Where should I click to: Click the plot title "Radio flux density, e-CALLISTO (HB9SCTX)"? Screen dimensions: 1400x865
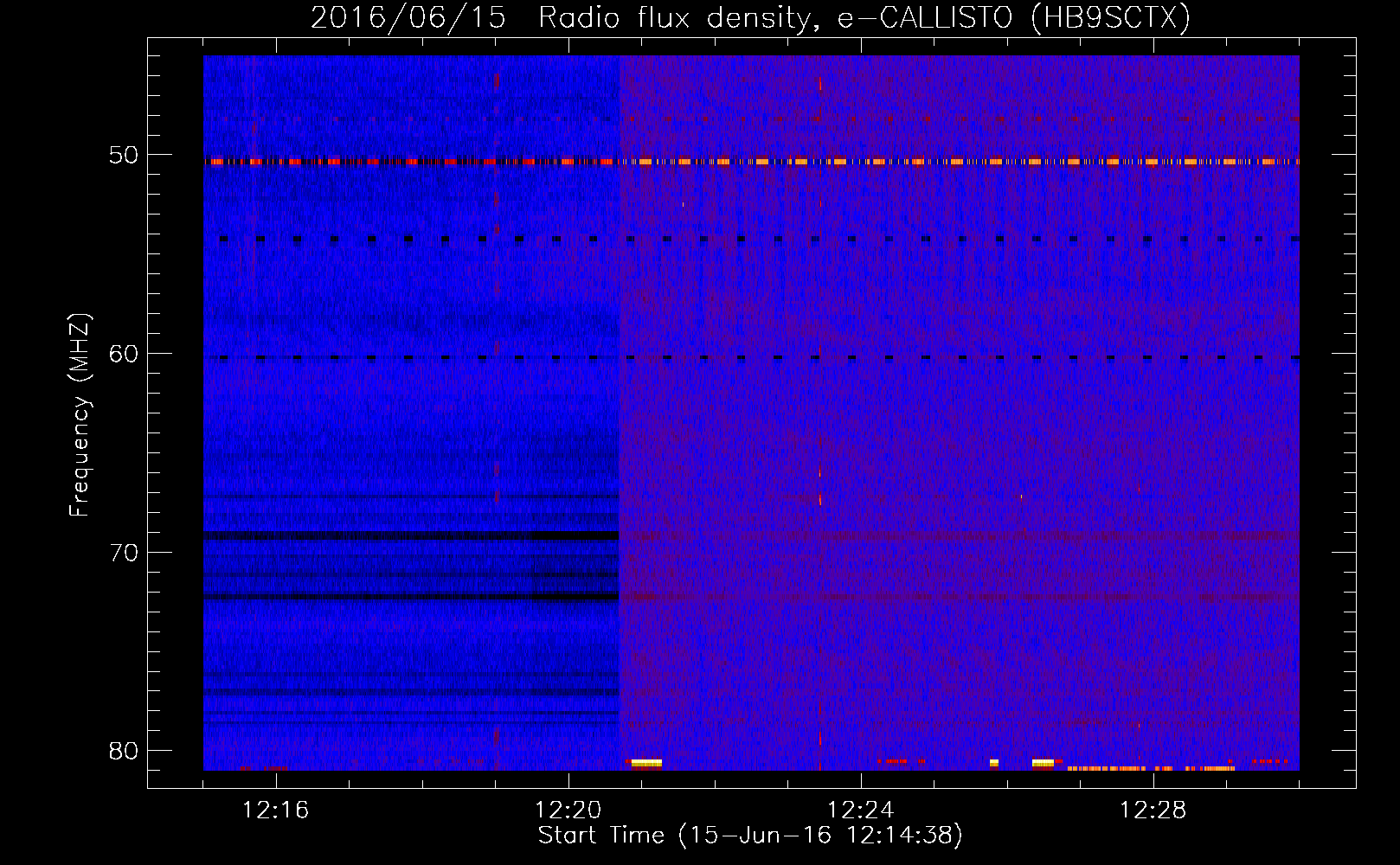click(x=864, y=16)
